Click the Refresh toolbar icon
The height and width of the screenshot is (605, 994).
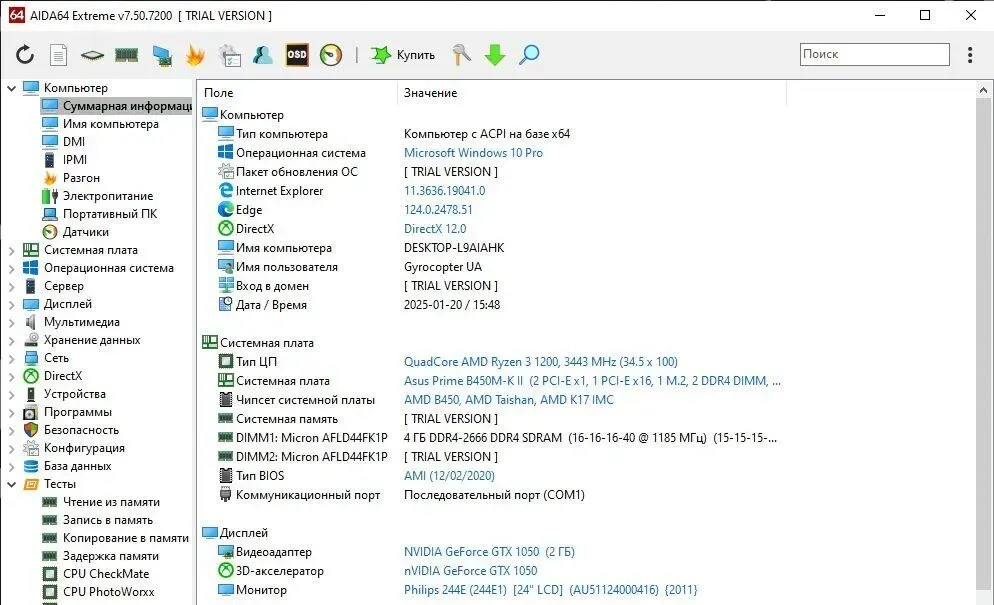(x=25, y=55)
